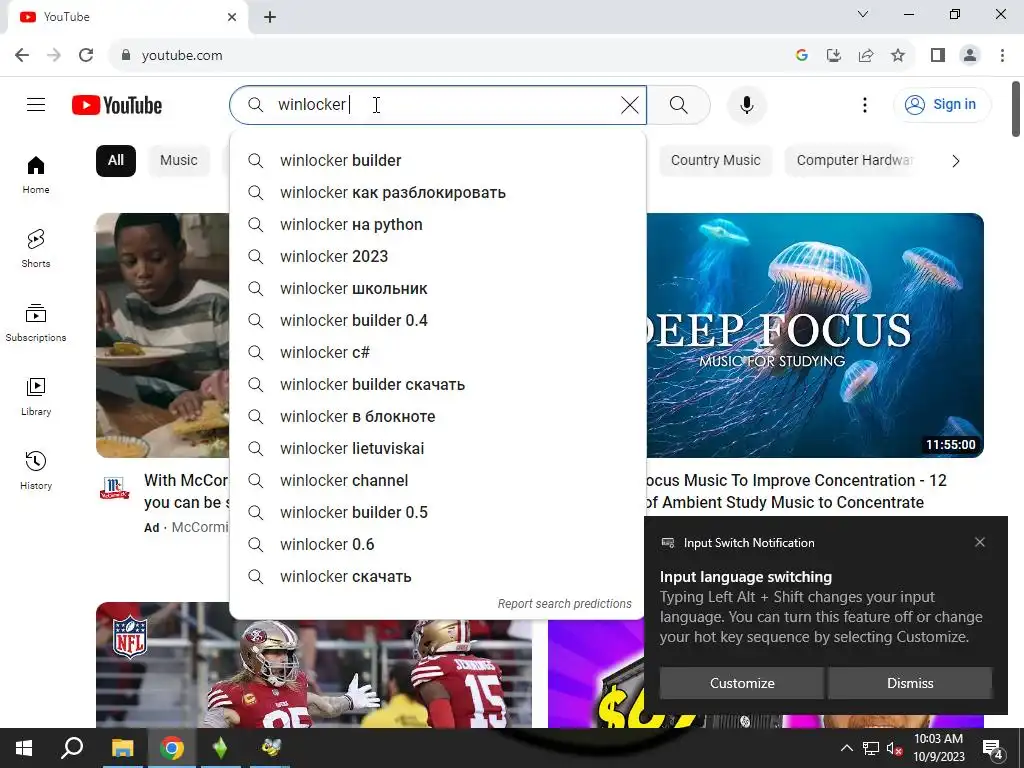Viewport: 1024px width, 768px height.
Task: Go to Home in sidebar
Action: coord(36,175)
